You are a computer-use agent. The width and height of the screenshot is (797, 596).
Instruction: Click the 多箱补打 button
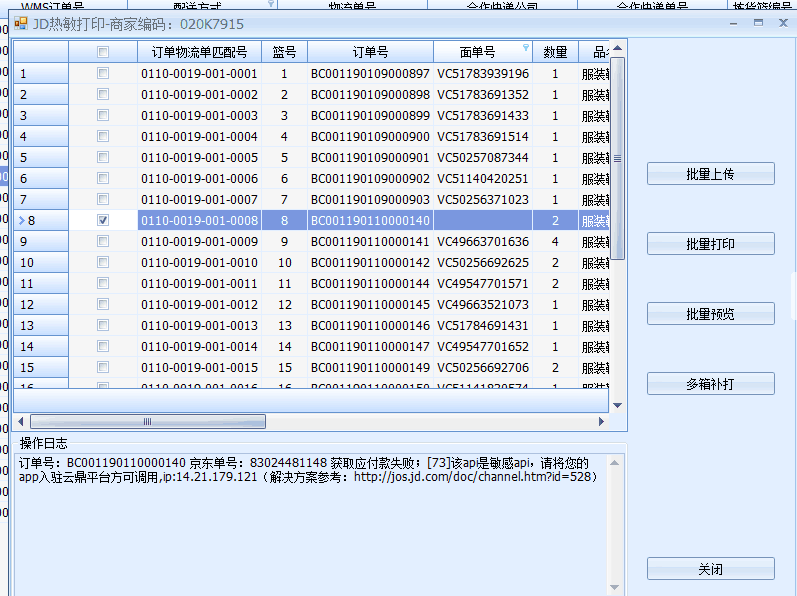(711, 384)
